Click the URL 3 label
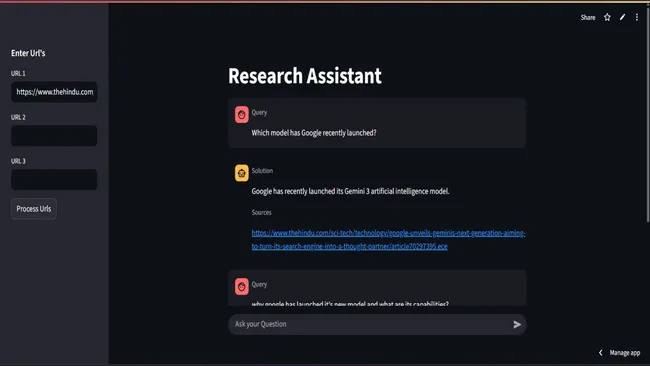 click(x=18, y=161)
